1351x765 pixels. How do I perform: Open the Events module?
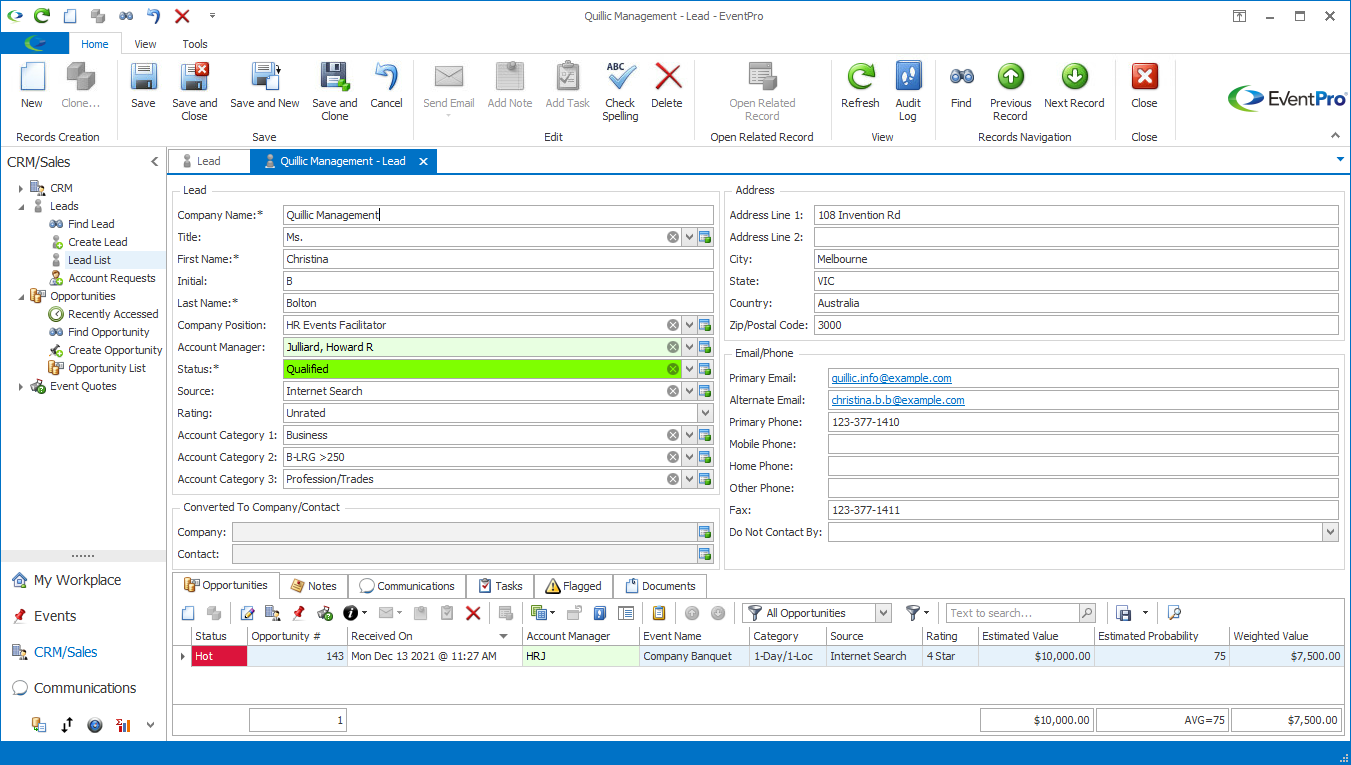point(55,616)
